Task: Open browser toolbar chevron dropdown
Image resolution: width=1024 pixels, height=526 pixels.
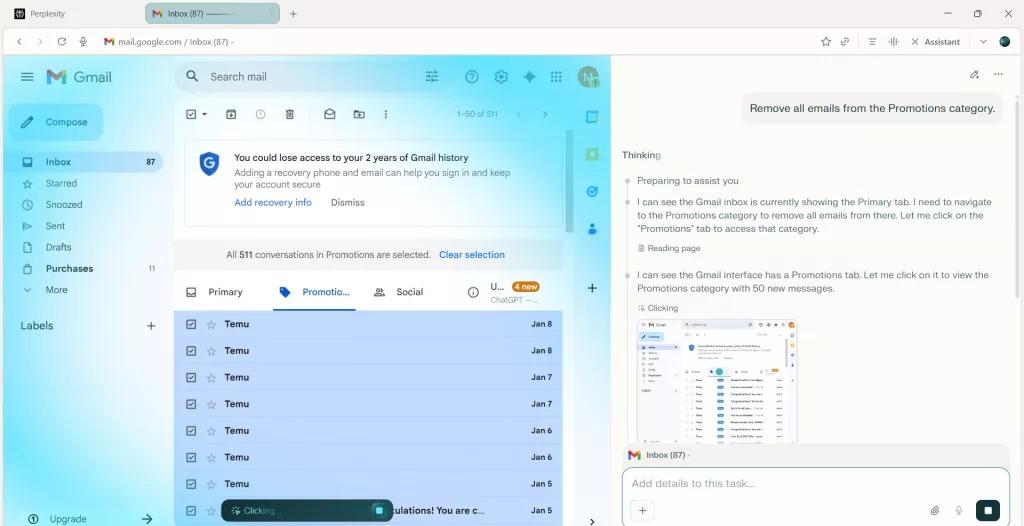Action: click(983, 41)
